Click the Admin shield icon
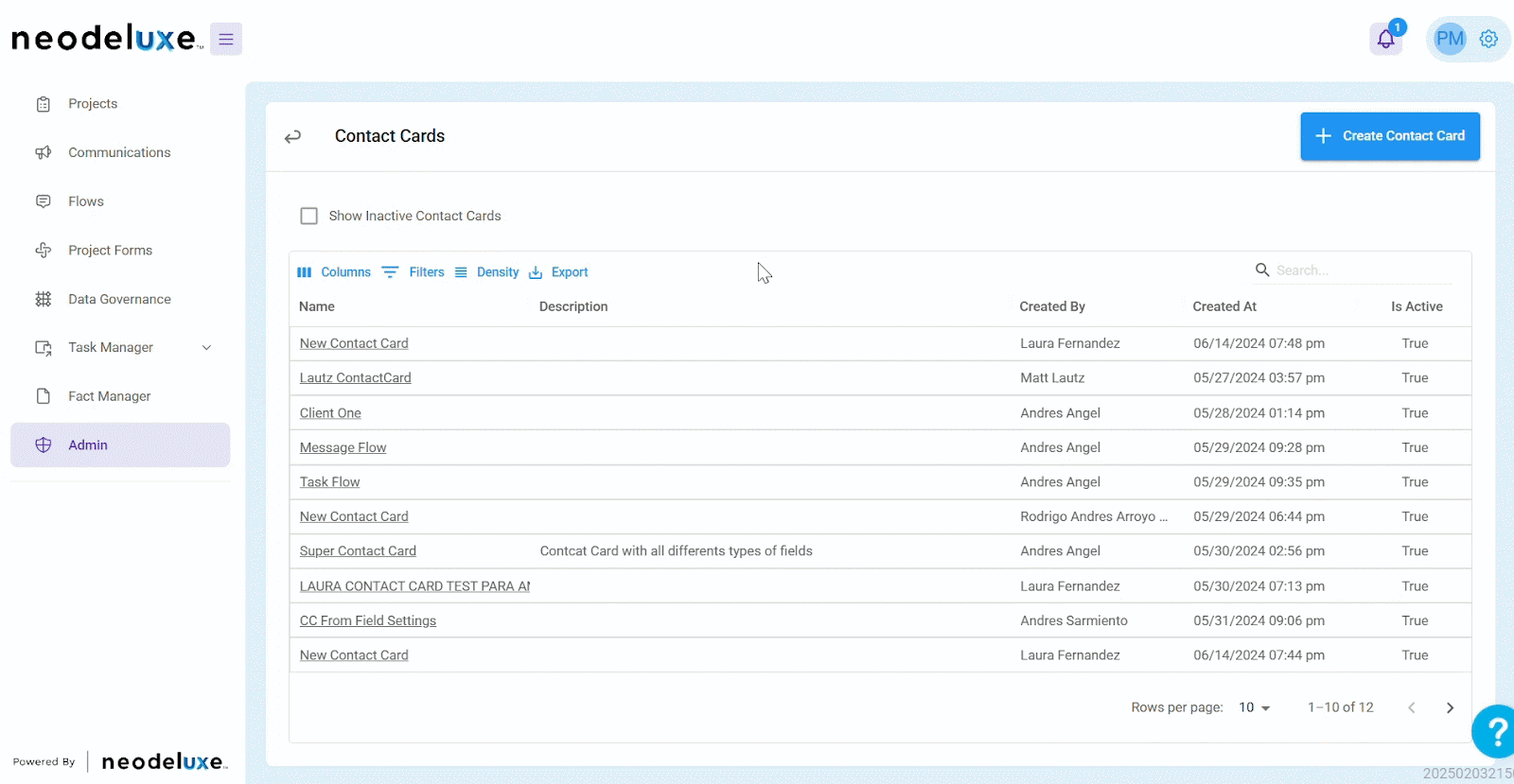Image resolution: width=1514 pixels, height=784 pixels. 44,445
